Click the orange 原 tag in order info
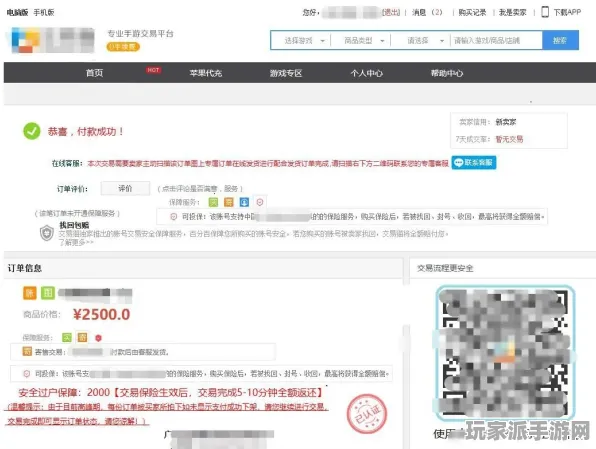The width and height of the screenshot is (596, 449). (30, 292)
